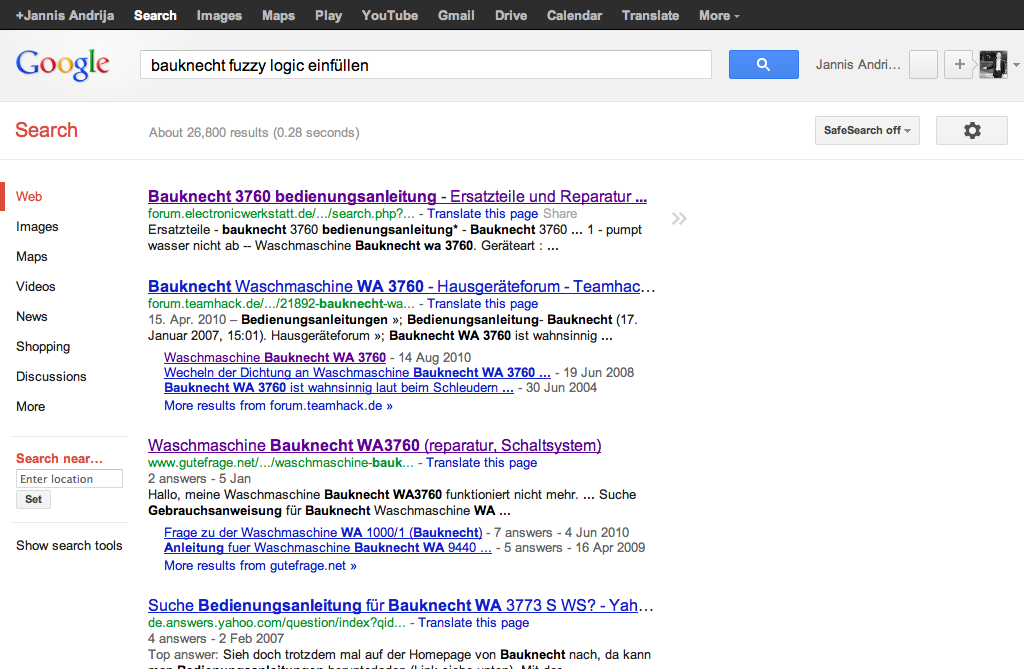
Task: Click the blue magnifier search button
Action: click(x=763, y=65)
